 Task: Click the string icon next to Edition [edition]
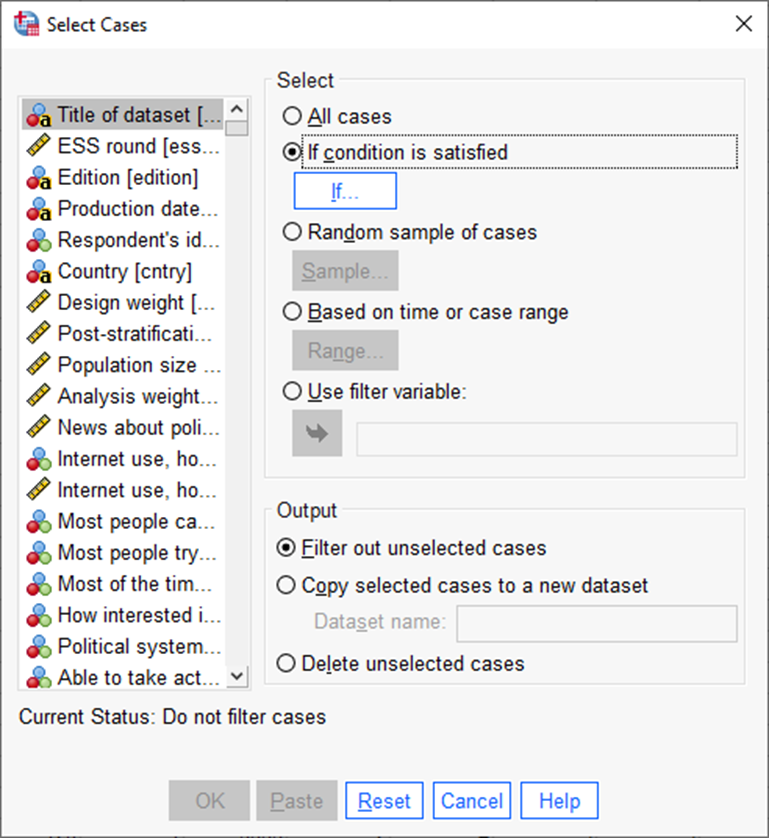click(x=38, y=178)
